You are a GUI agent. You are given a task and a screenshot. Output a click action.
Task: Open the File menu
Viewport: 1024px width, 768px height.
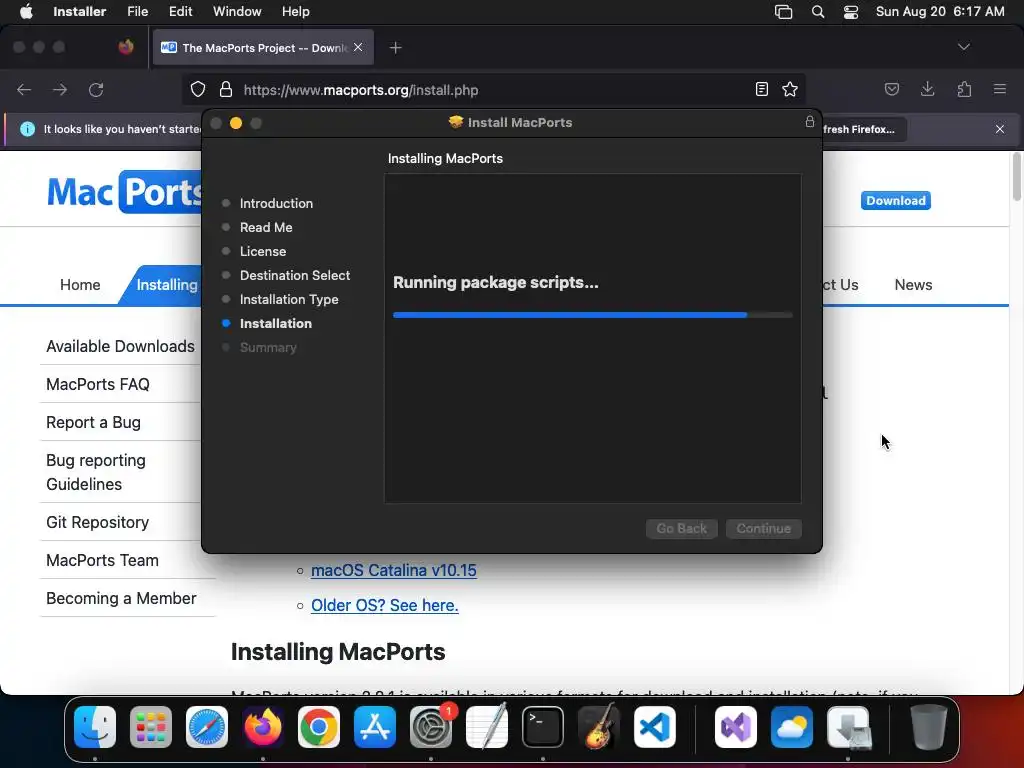138,12
